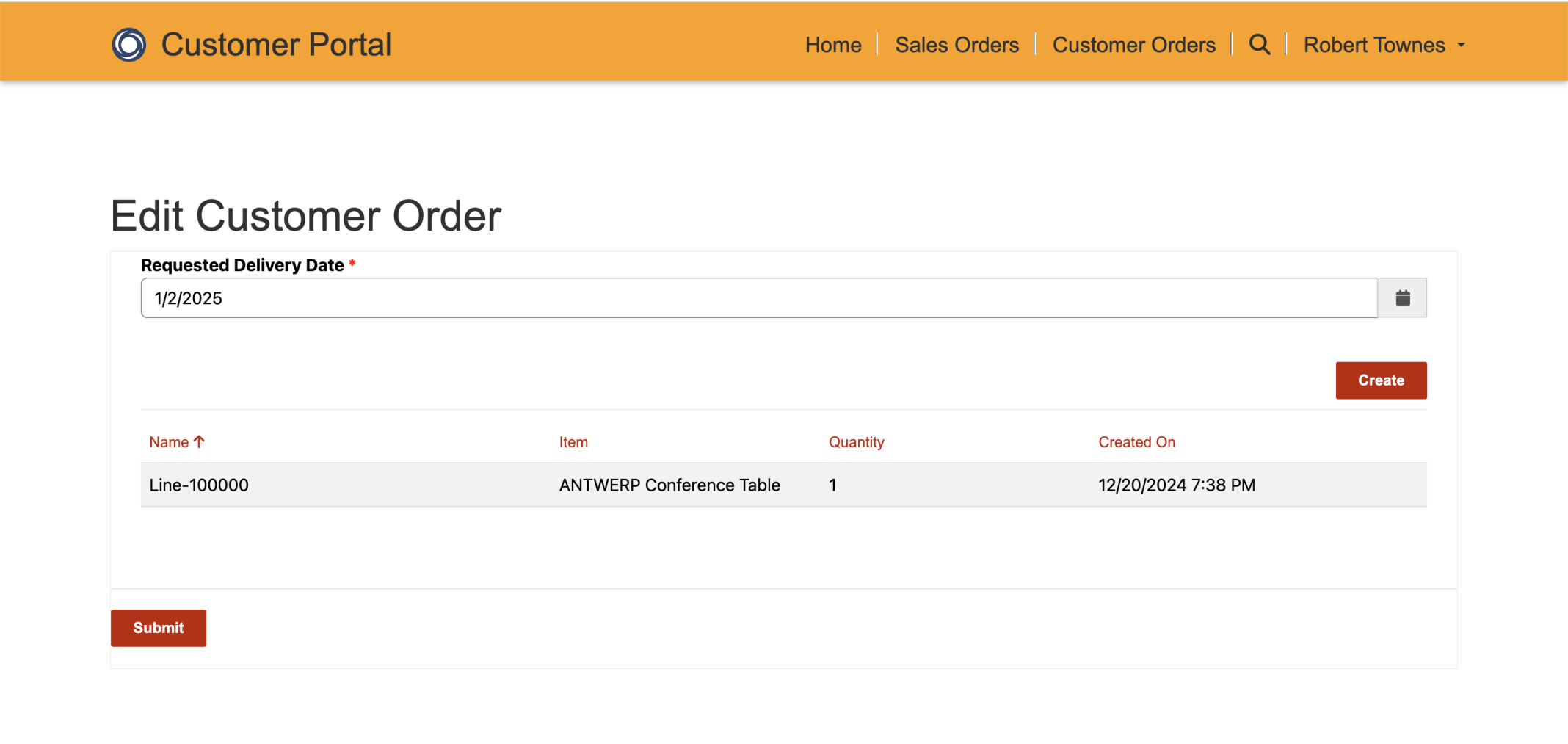
Task: Click the Edit Customer Order heading
Action: click(x=306, y=216)
